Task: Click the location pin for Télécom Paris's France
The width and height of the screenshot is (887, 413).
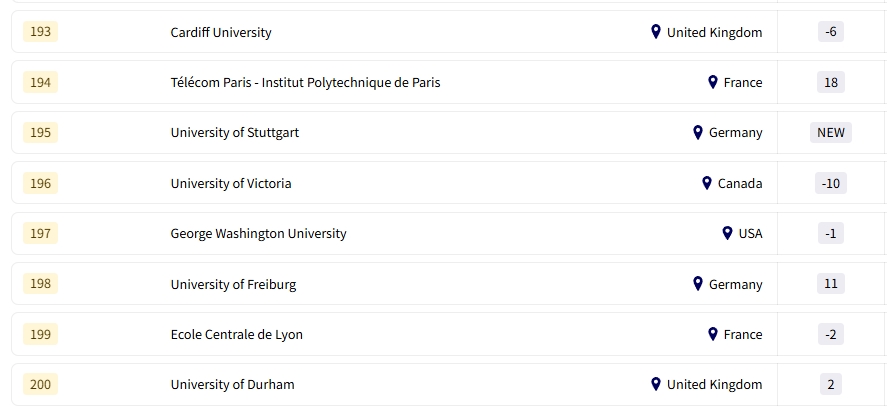Action: (713, 82)
